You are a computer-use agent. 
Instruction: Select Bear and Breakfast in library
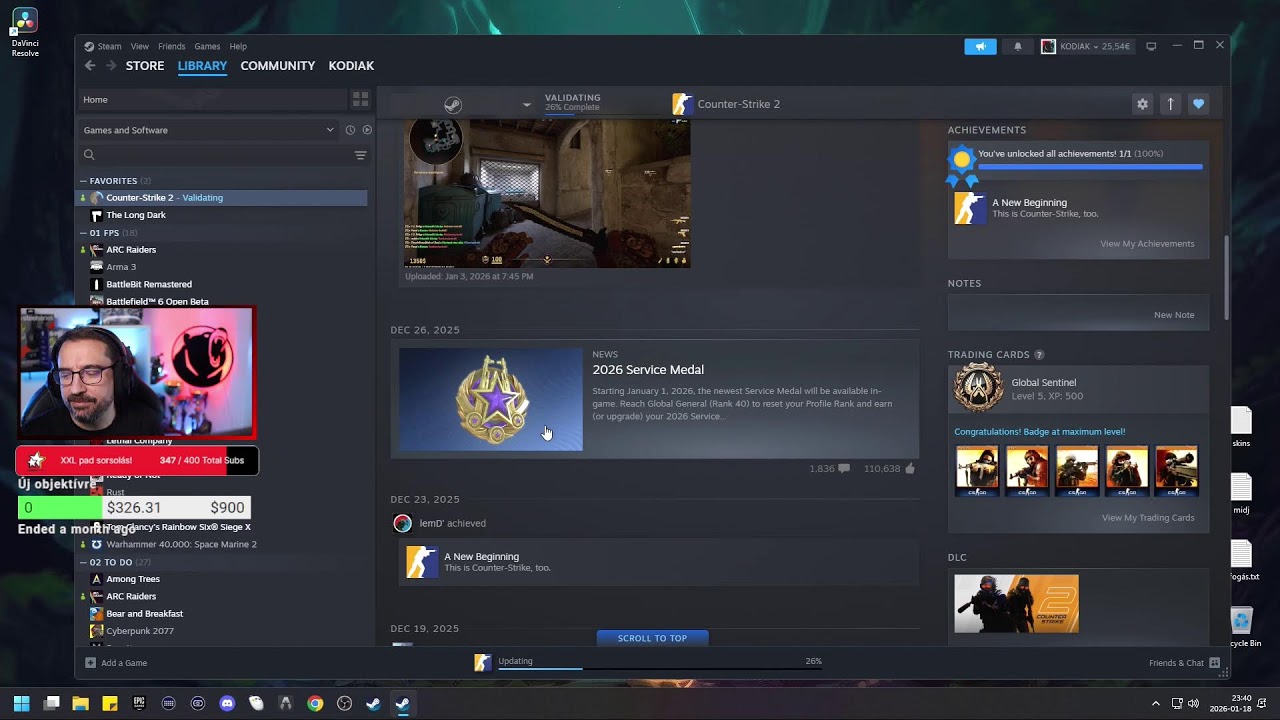click(x=145, y=614)
